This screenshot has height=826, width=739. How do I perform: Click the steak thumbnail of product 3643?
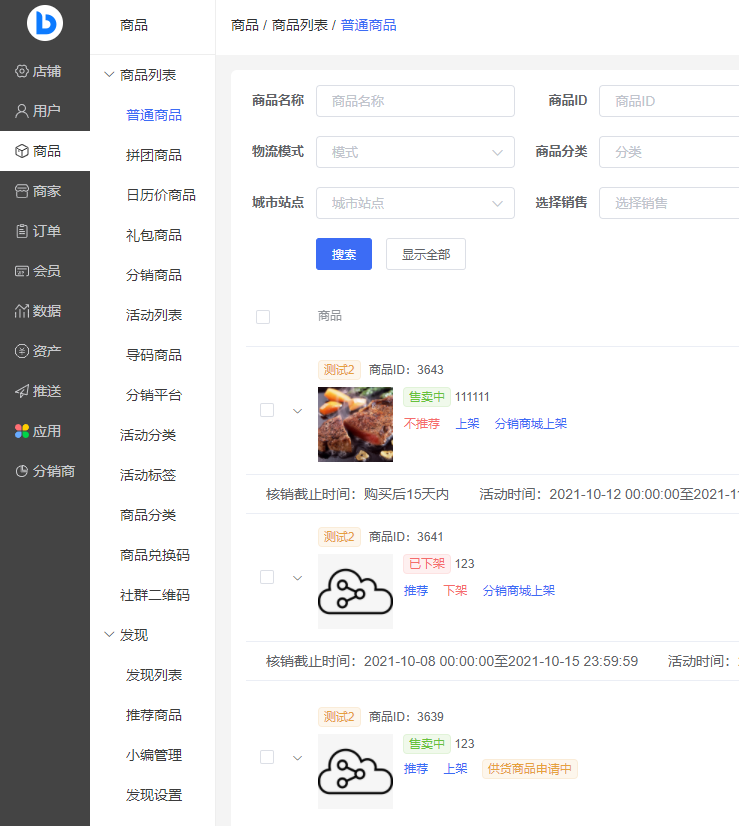point(355,424)
